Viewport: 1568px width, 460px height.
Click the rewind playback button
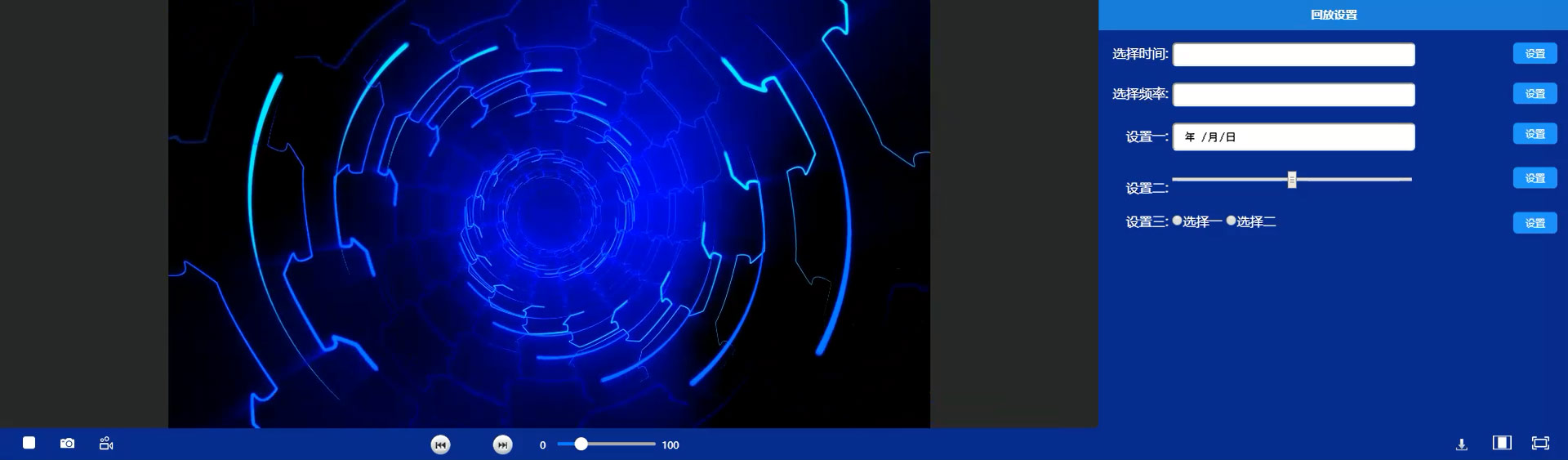[440, 444]
